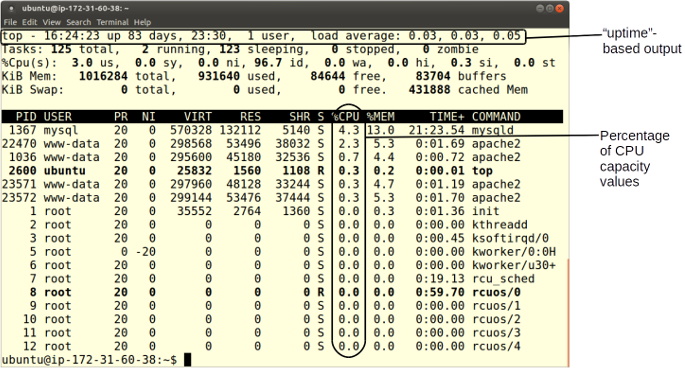This screenshot has width=685, height=370.
Task: Open the View menu
Action: [52, 22]
